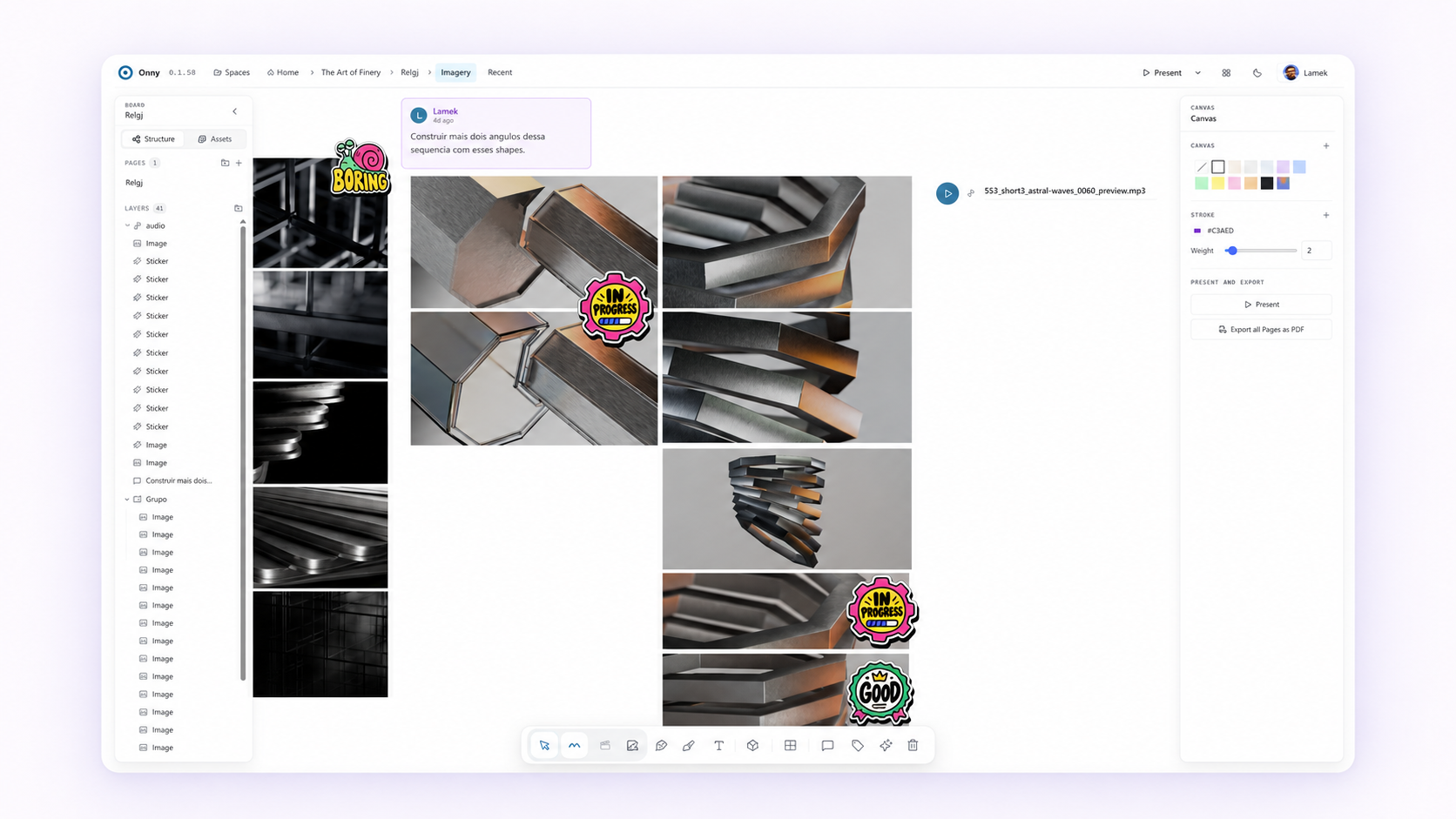Toggle dark mode moon icon

coord(1257,73)
